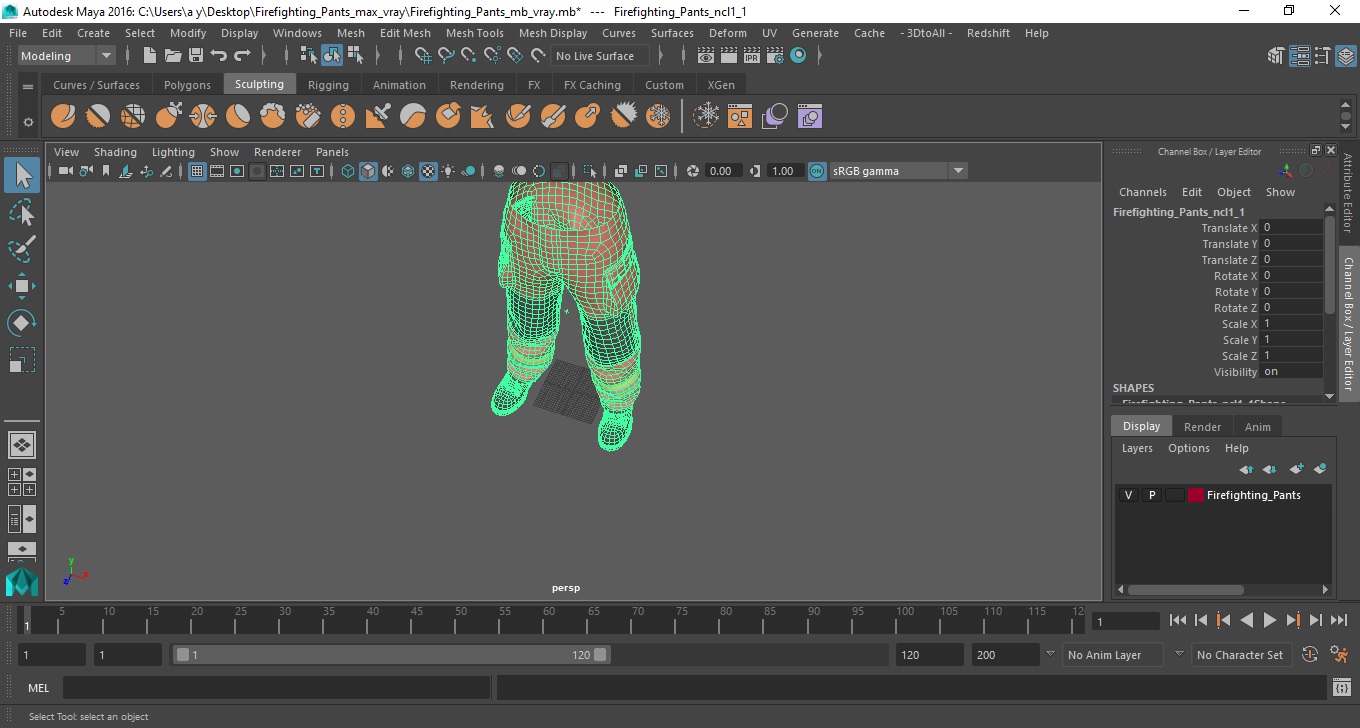Viewport: 1360px width, 728px height.
Task: Open the Modeling menu set dropdown
Action: (x=67, y=56)
